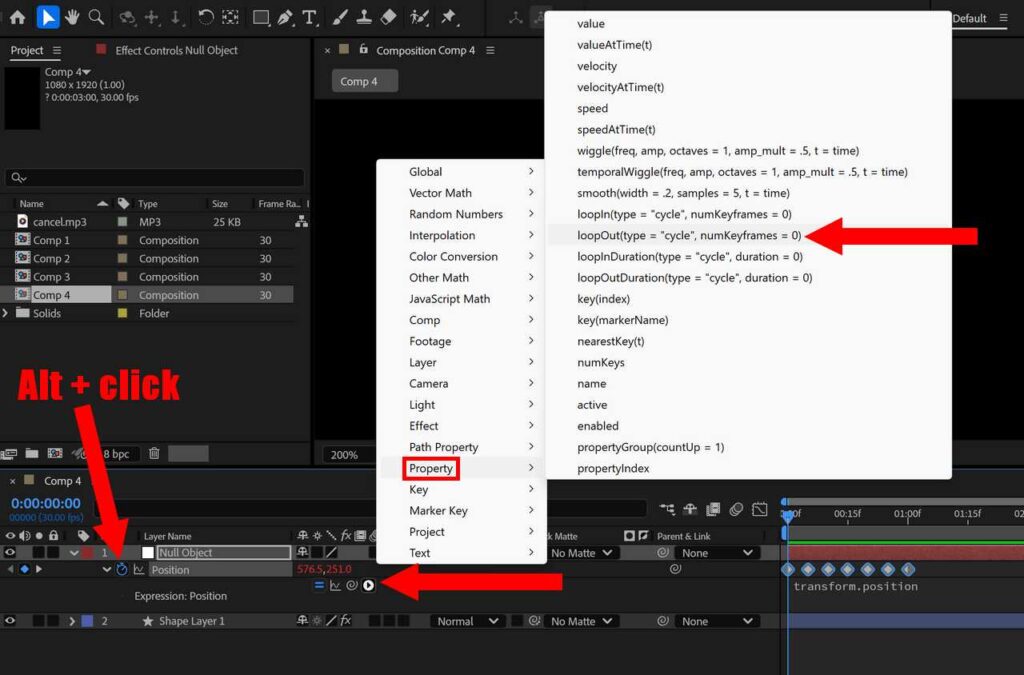The image size is (1024, 675).
Task: Open the Effect Controls Null Object tab
Action: 176,50
